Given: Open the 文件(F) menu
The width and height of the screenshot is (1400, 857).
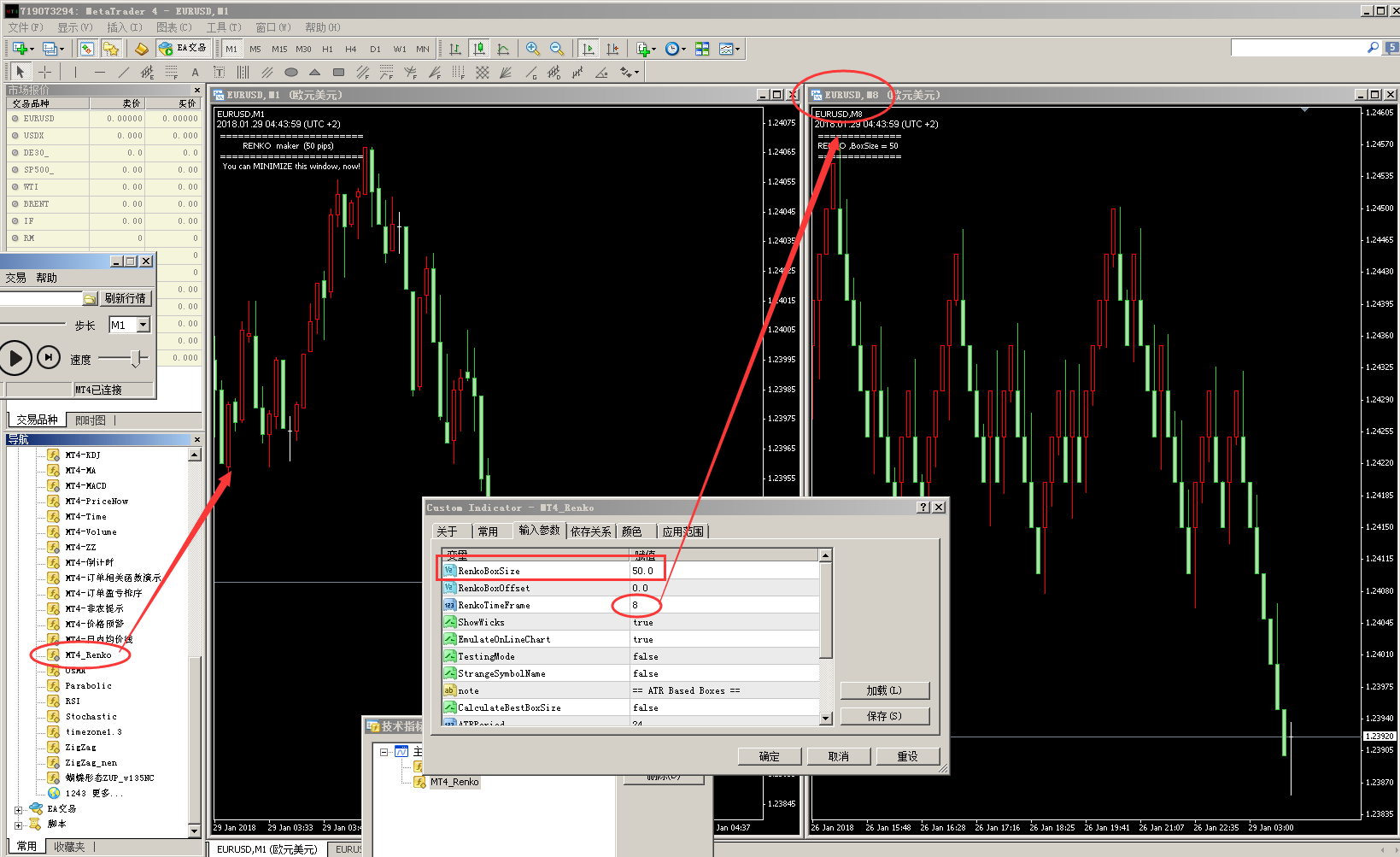Looking at the screenshot, I should 26,27.
